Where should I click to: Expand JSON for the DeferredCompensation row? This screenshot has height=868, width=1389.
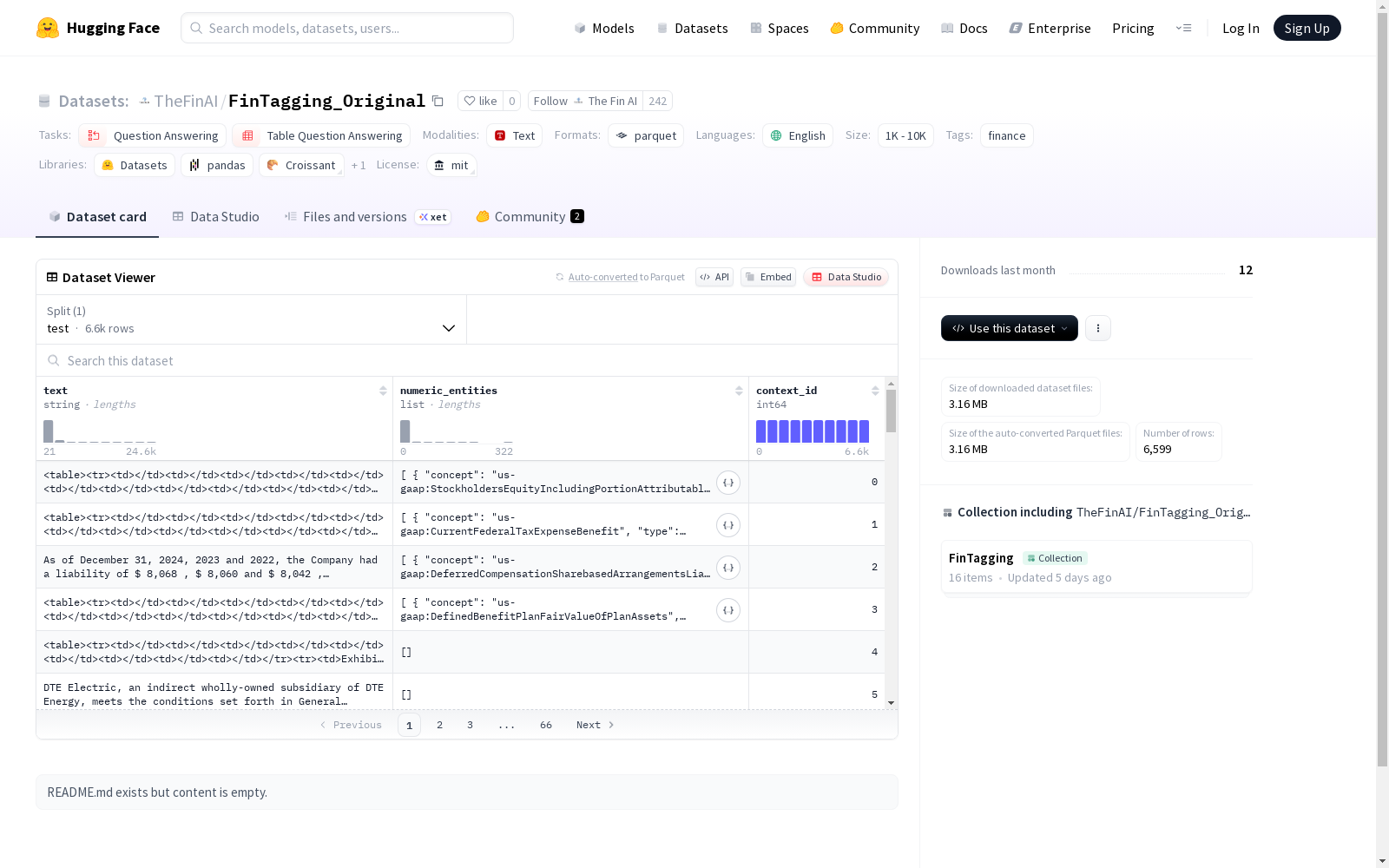tap(728, 568)
